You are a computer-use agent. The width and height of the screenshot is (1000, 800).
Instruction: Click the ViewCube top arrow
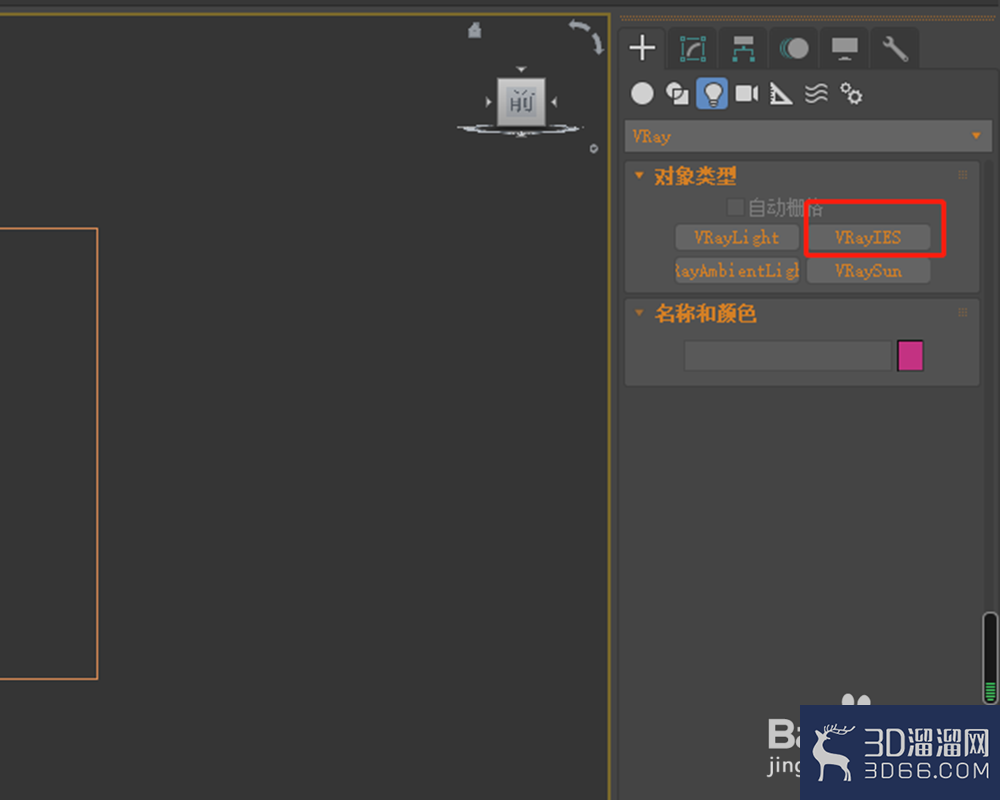[521, 69]
